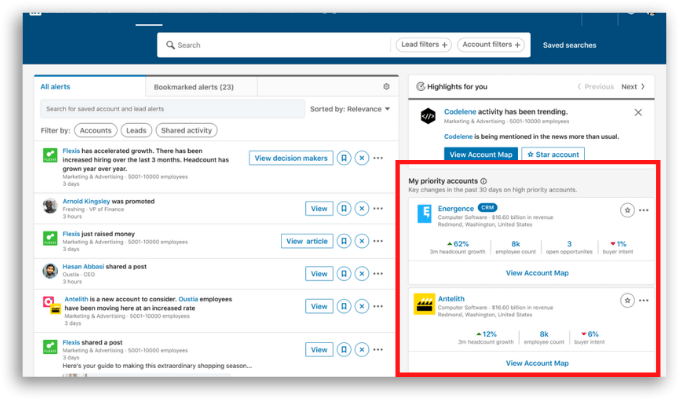The height and width of the screenshot is (400, 700).
Task: Go to Previous highlight
Action: [x=596, y=87]
